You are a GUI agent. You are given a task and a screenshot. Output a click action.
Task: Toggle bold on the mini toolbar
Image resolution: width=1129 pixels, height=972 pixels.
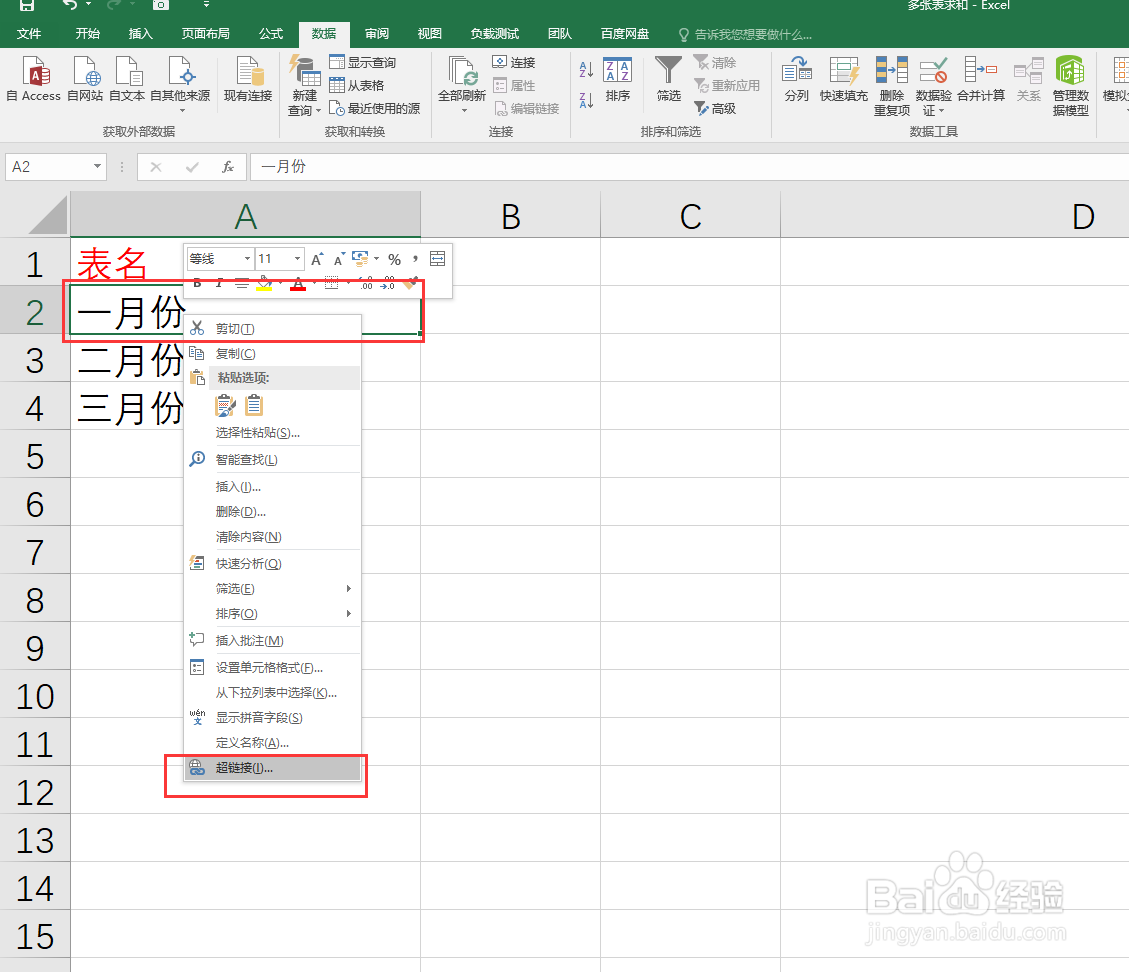[195, 283]
